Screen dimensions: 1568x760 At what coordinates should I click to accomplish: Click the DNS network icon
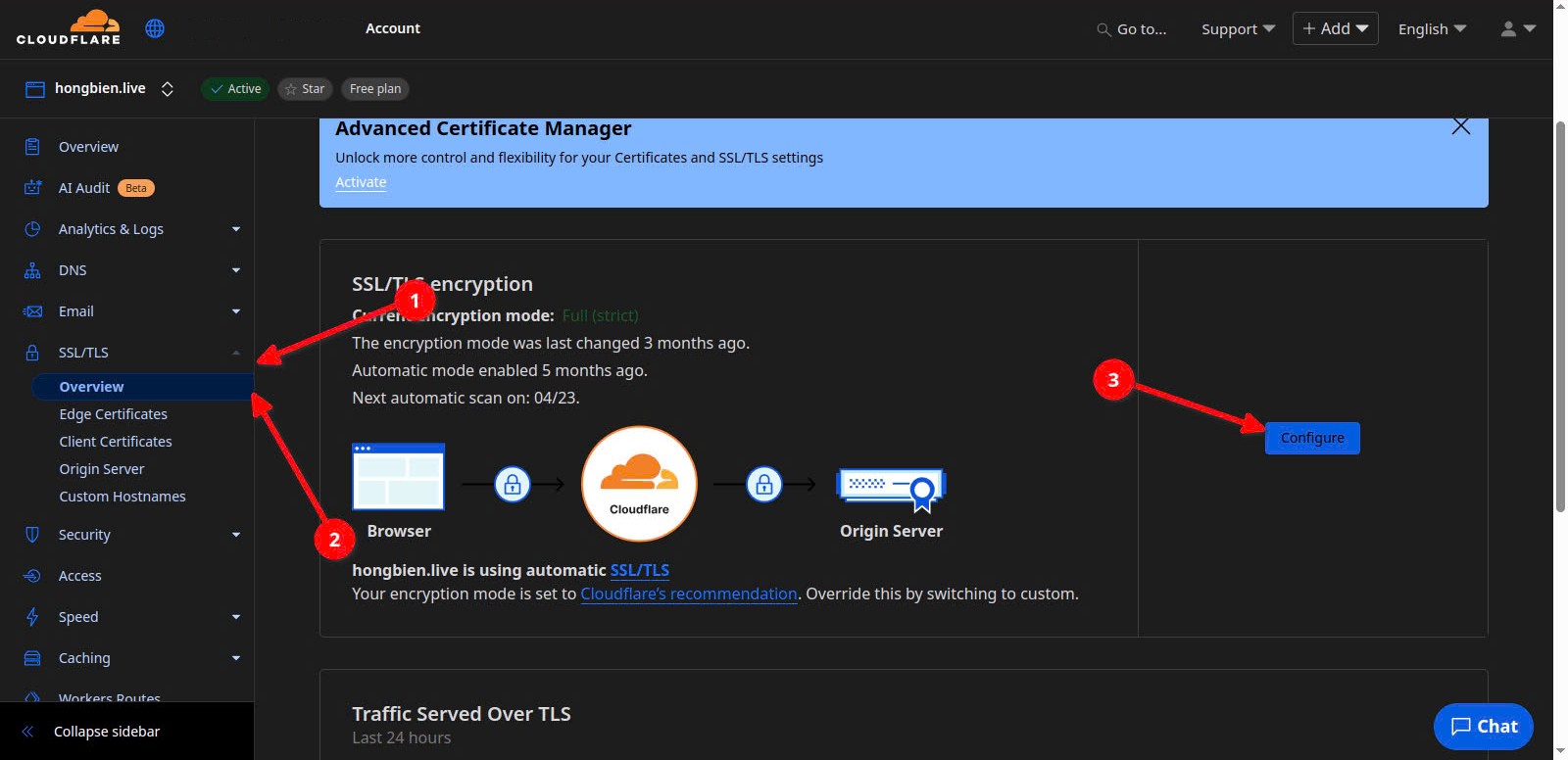32,270
